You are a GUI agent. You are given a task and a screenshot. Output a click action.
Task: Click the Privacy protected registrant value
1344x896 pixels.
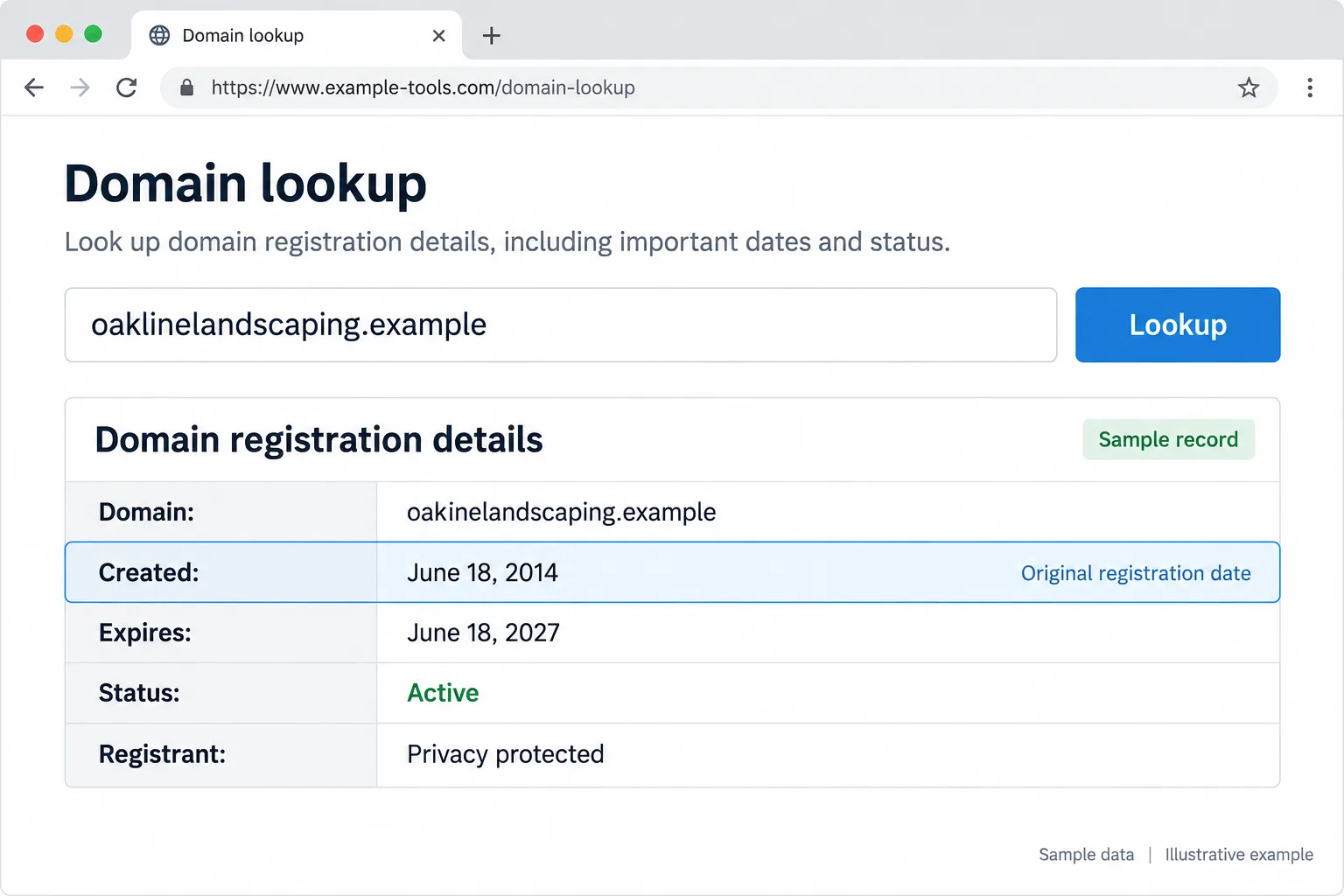506,754
